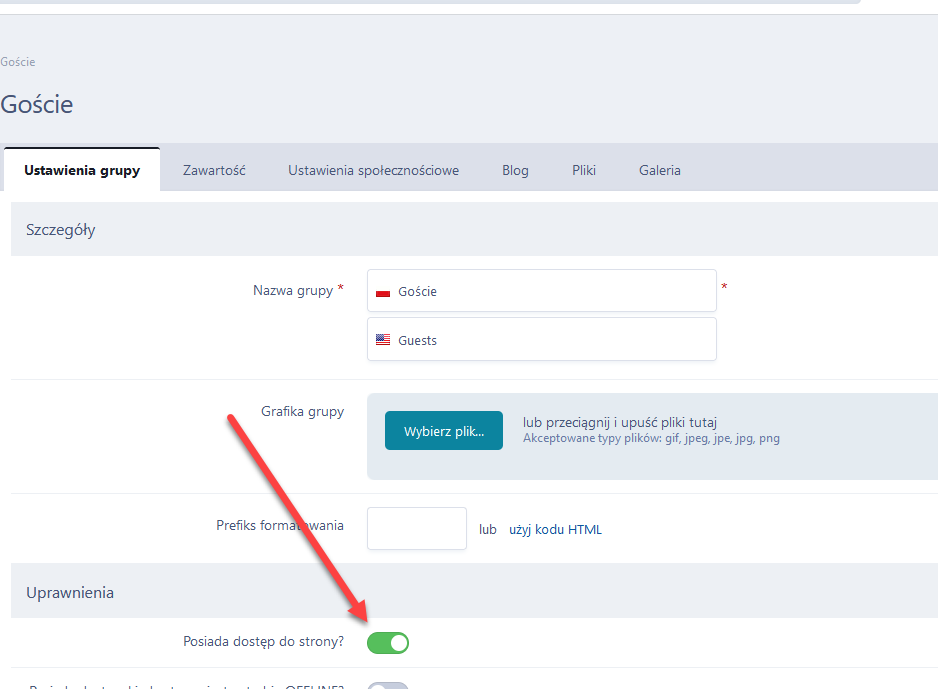Click the Uprawnienia section header
Screen dimensions: 938x689
(70, 593)
